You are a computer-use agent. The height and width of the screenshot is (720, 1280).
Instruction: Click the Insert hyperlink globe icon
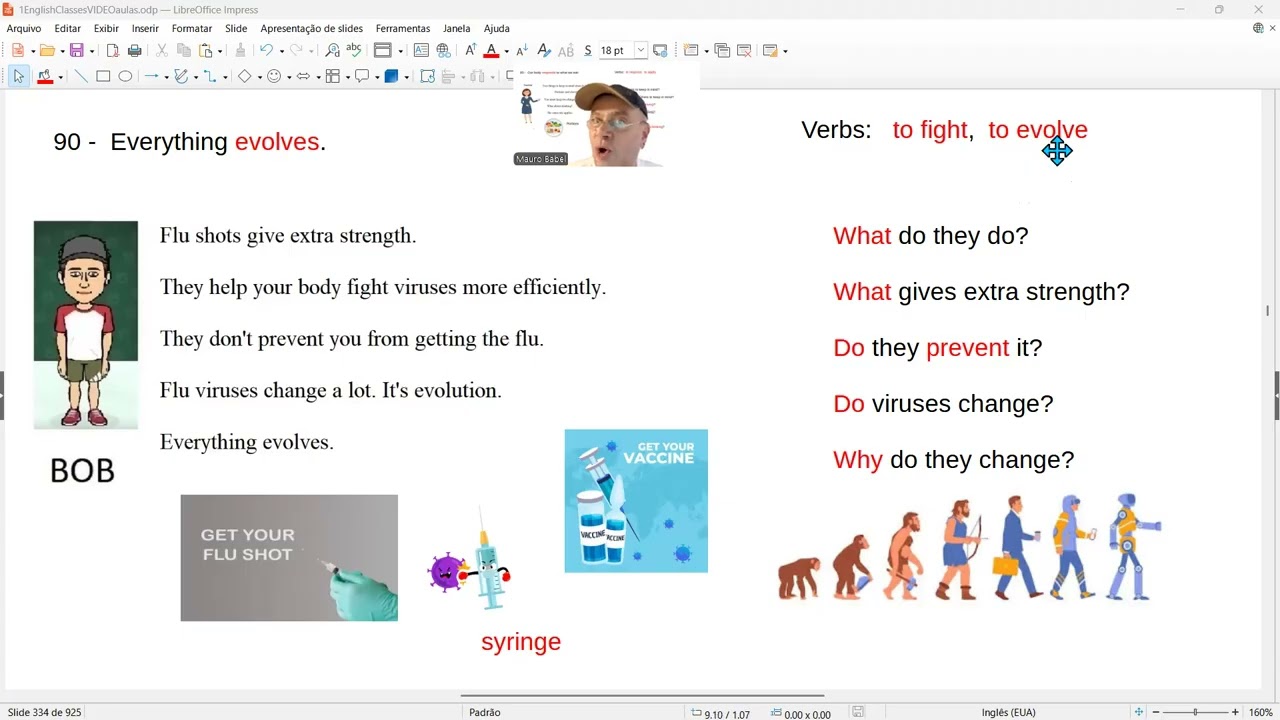[443, 50]
